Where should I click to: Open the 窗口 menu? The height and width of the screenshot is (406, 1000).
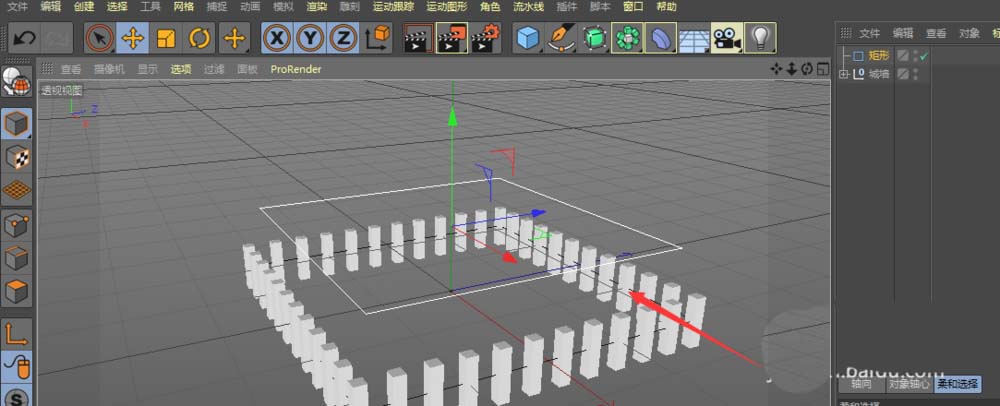click(633, 7)
